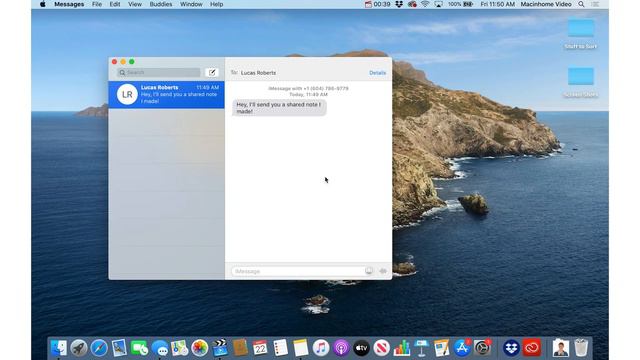The width and height of the screenshot is (640, 360).
Task: Click battery 100% status in menu bar
Action: pyautogui.click(x=460, y=4)
